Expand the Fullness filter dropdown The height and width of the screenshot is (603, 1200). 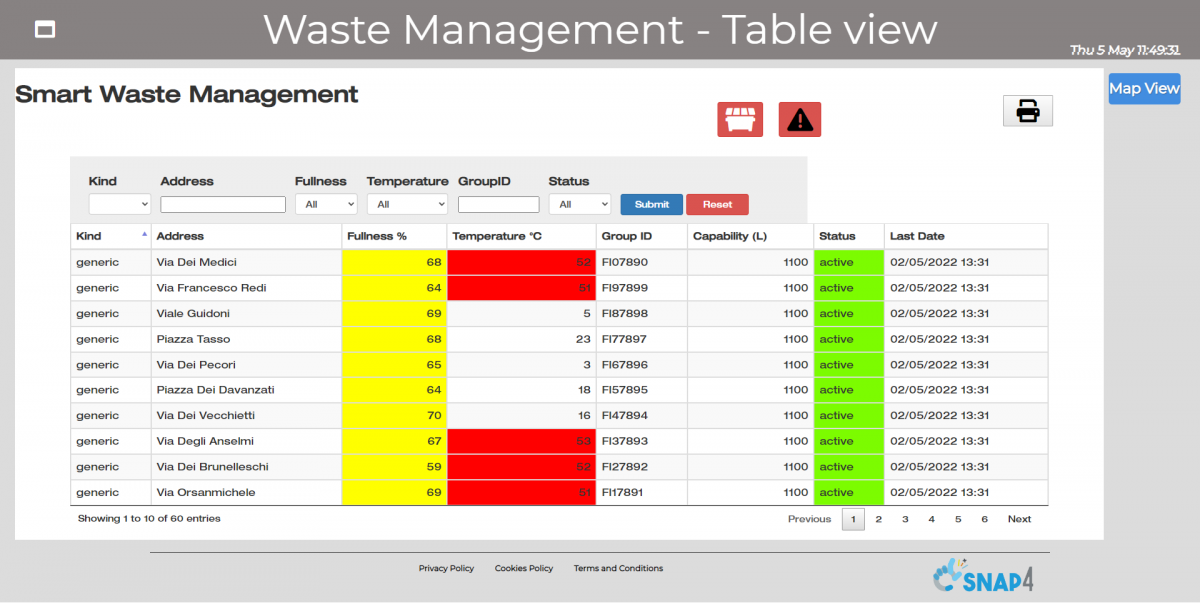click(325, 204)
